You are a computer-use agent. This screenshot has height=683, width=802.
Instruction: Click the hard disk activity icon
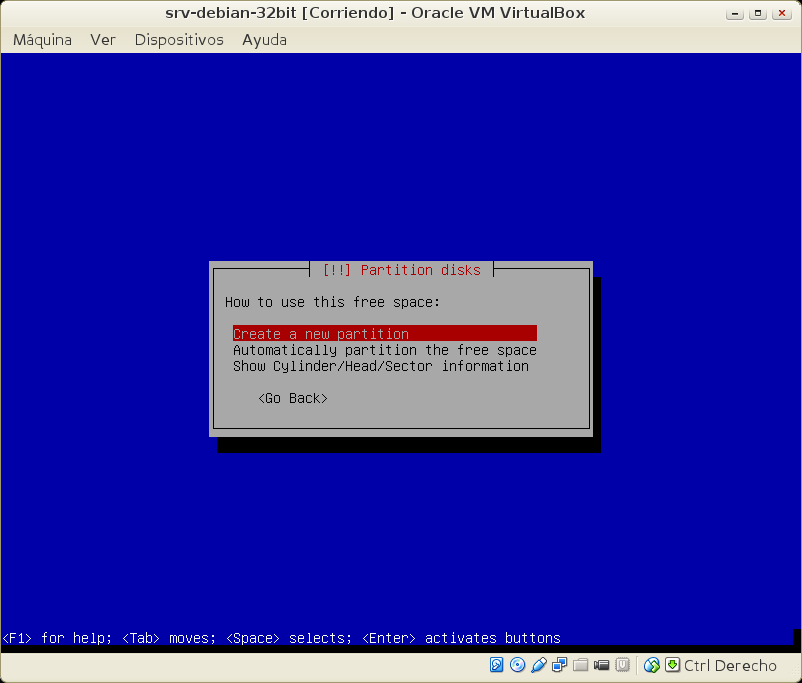pyautogui.click(x=497, y=665)
